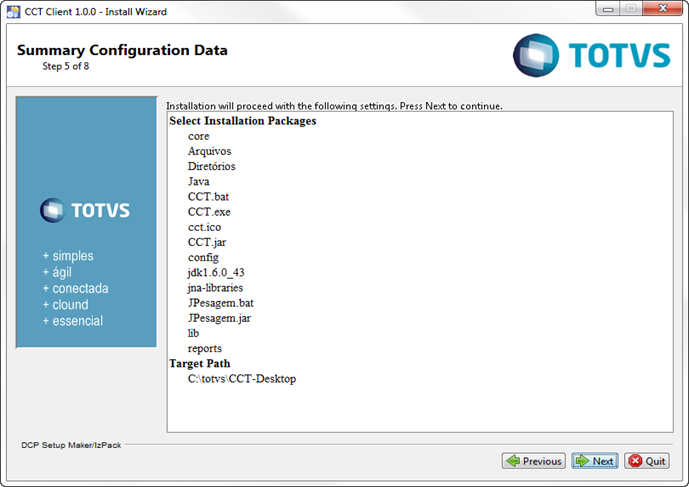Select the 'CCT.exe' entry
The image size is (689, 487).
tap(209, 212)
